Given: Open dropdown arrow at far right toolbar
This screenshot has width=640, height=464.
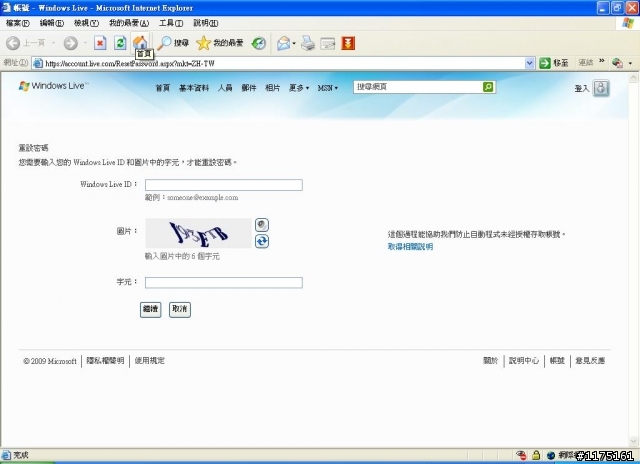Looking at the screenshot, I should (x=630, y=63).
